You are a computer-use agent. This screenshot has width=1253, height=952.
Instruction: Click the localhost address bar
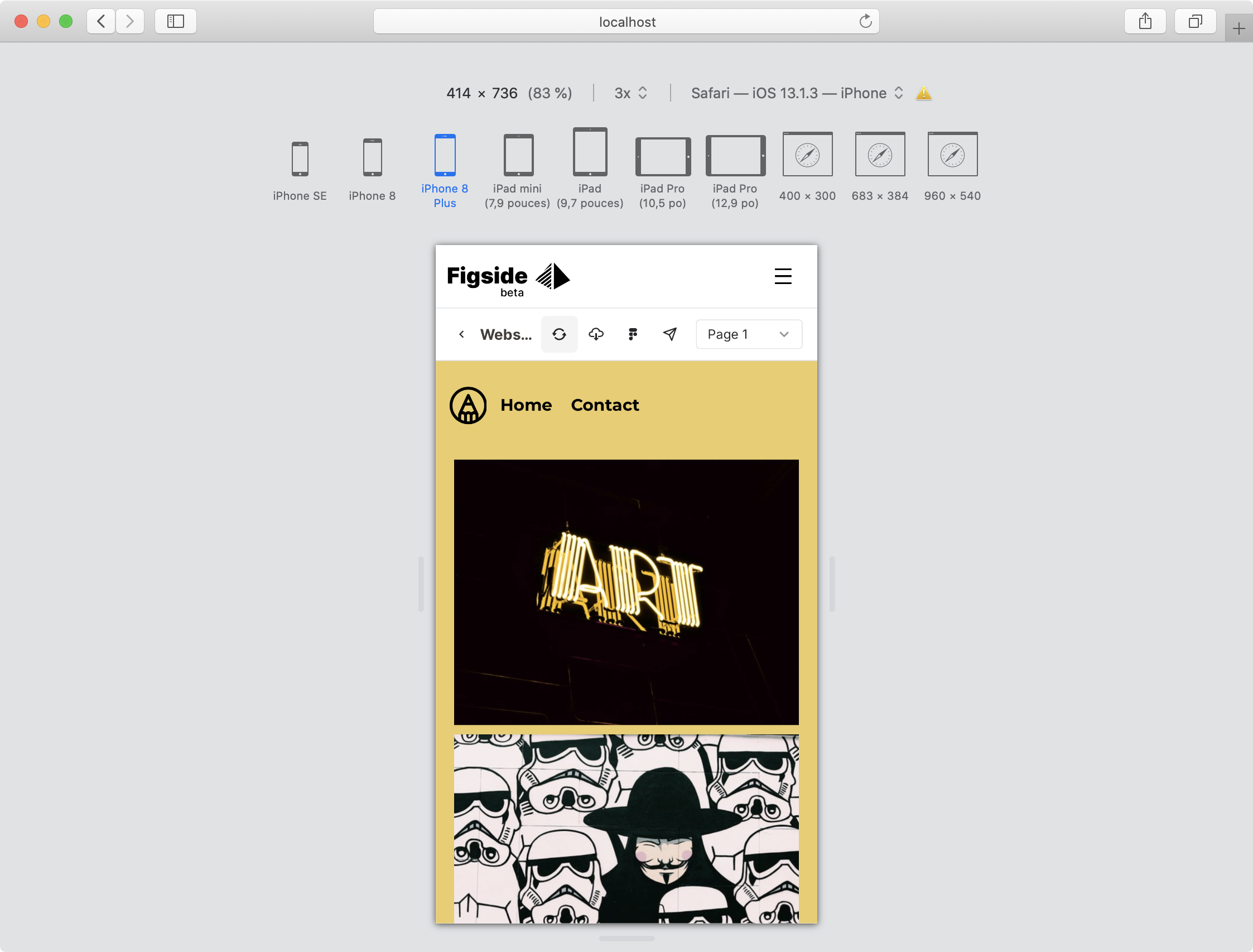(626, 22)
